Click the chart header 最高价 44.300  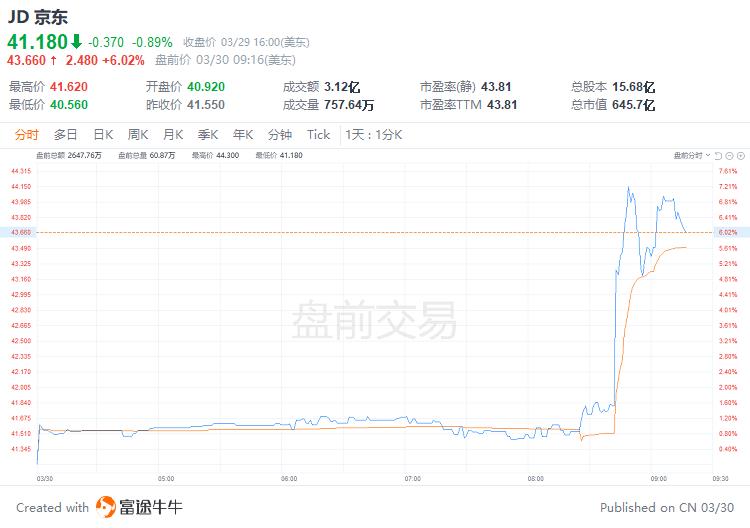(215, 155)
